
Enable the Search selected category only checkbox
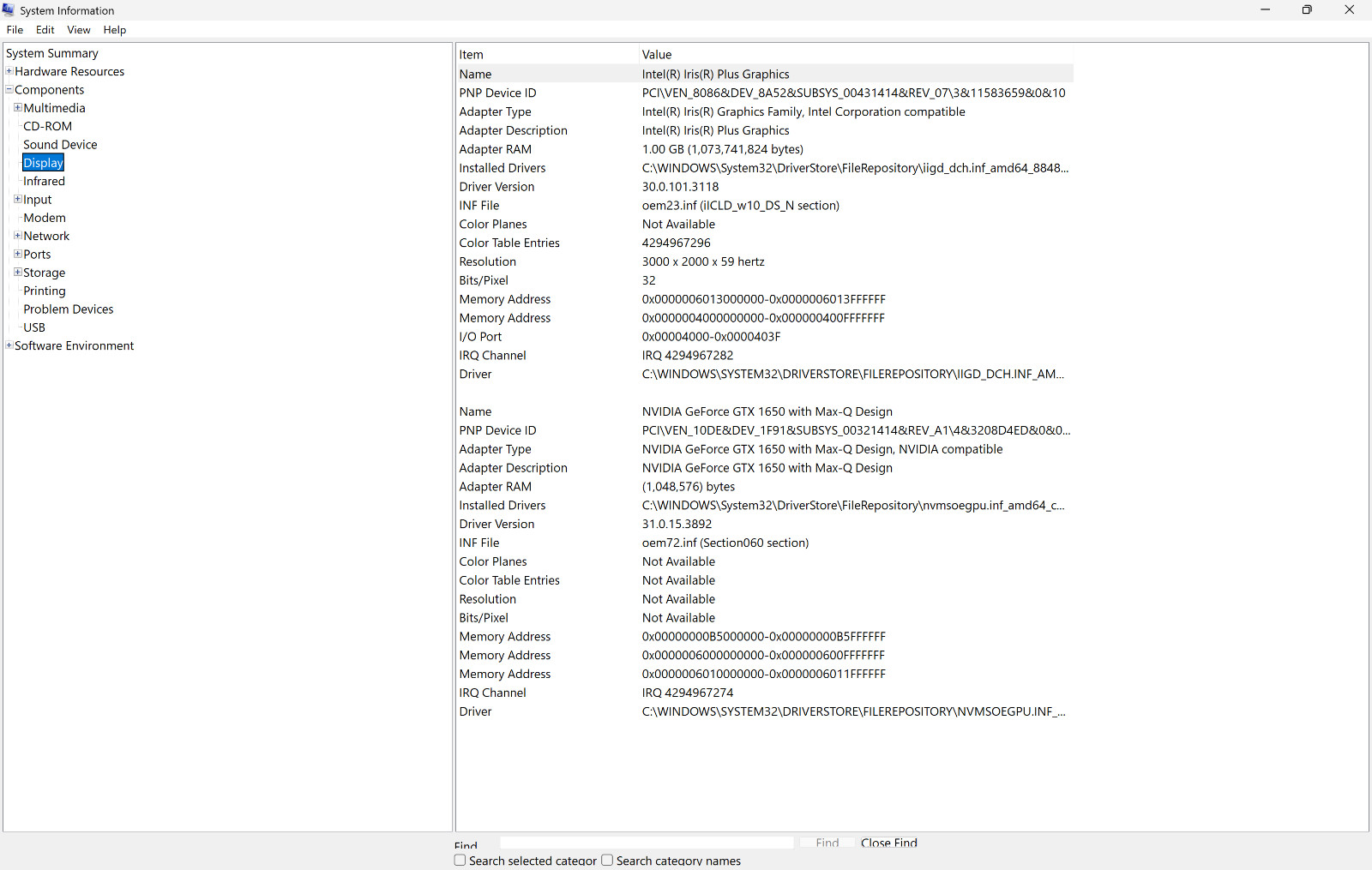460,860
